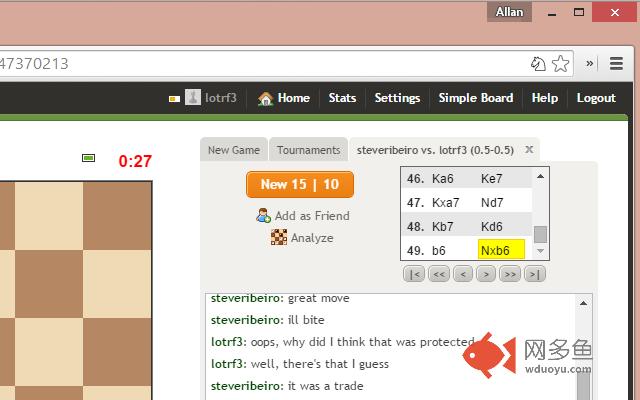Click chat message 'it was a trade'
The width and height of the screenshot is (640, 400).
coord(326,386)
